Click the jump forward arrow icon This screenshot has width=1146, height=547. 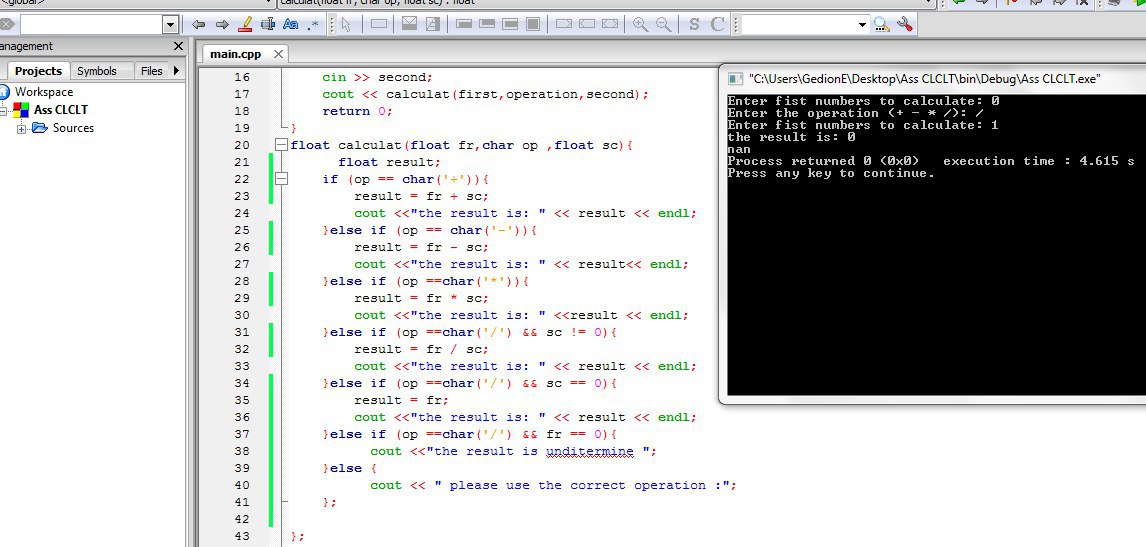point(221,24)
